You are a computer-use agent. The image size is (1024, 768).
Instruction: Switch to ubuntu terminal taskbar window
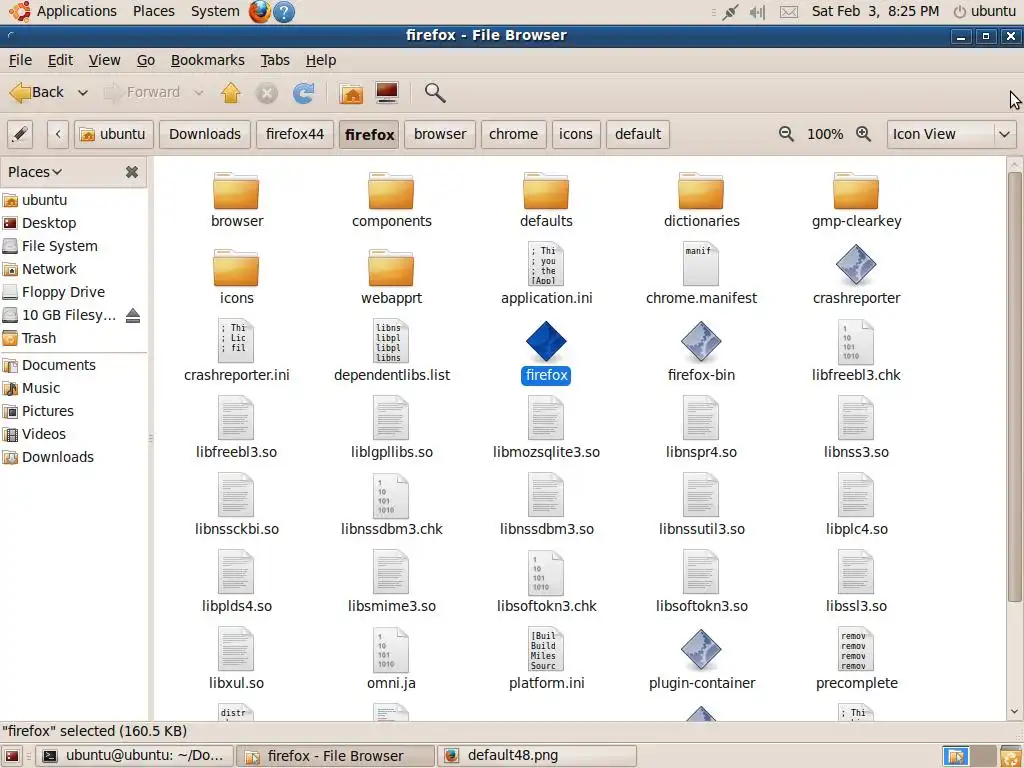point(134,756)
